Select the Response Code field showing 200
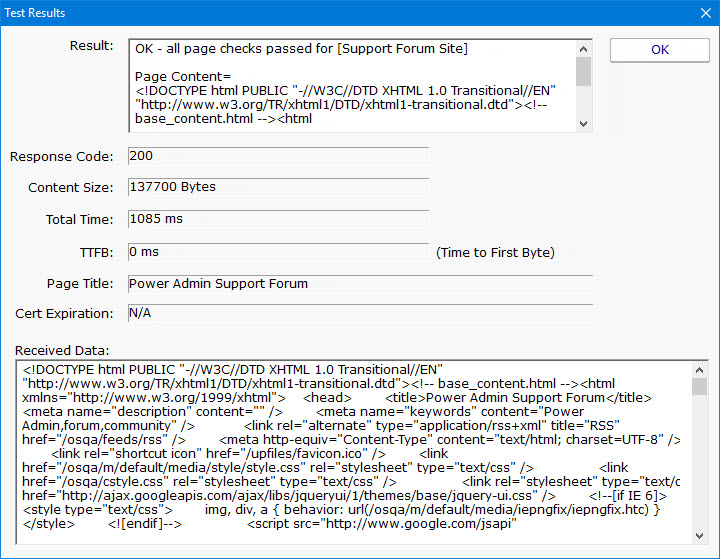Image resolution: width=720 pixels, height=559 pixels. pos(278,157)
